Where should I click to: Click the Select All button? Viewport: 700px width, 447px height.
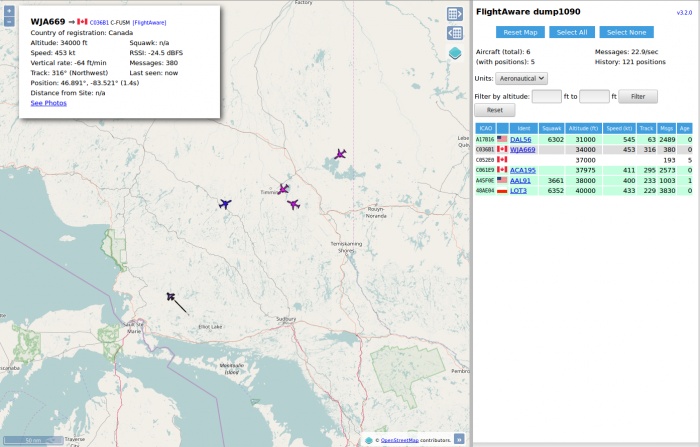click(572, 32)
